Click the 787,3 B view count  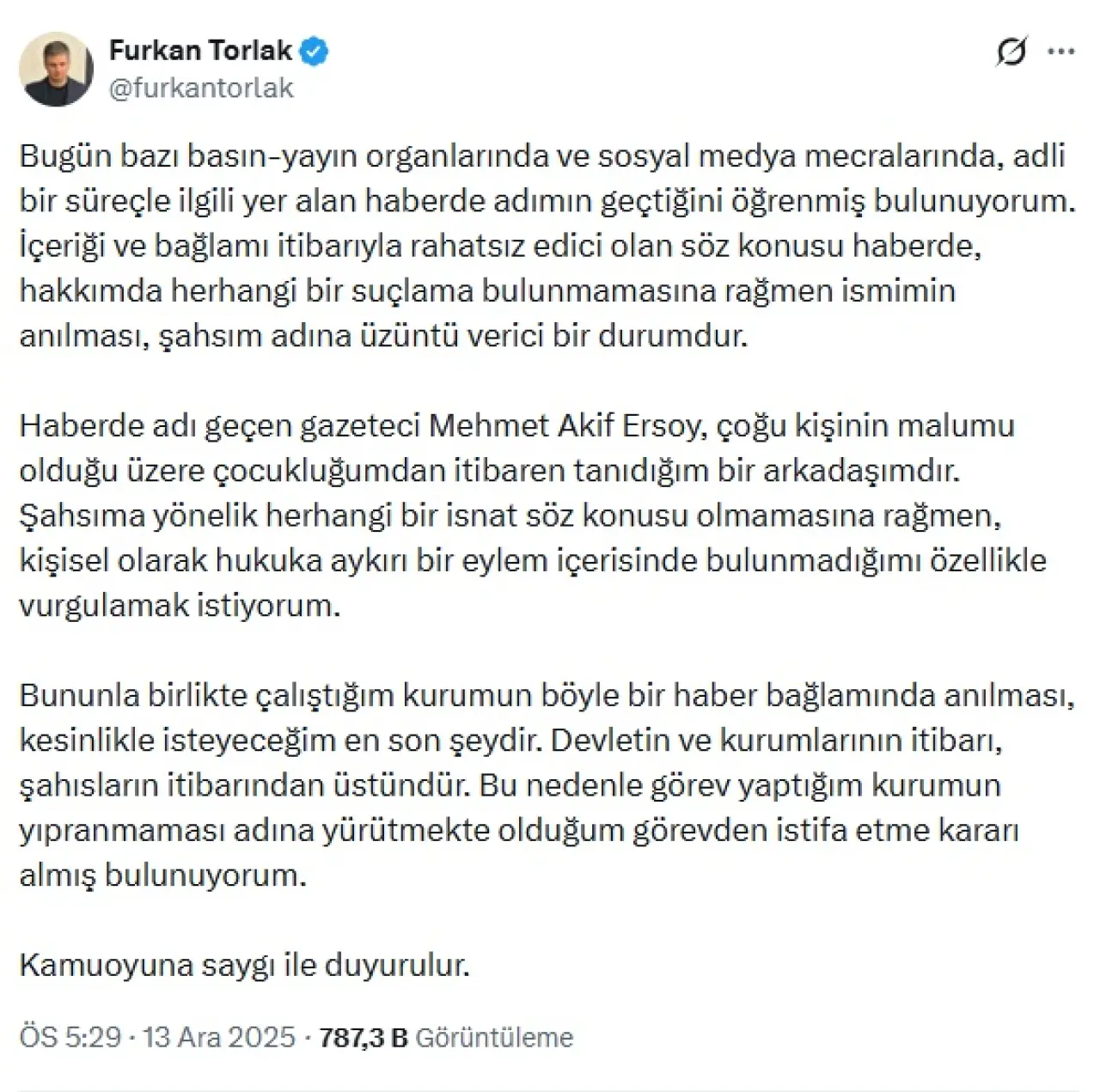click(363, 1037)
